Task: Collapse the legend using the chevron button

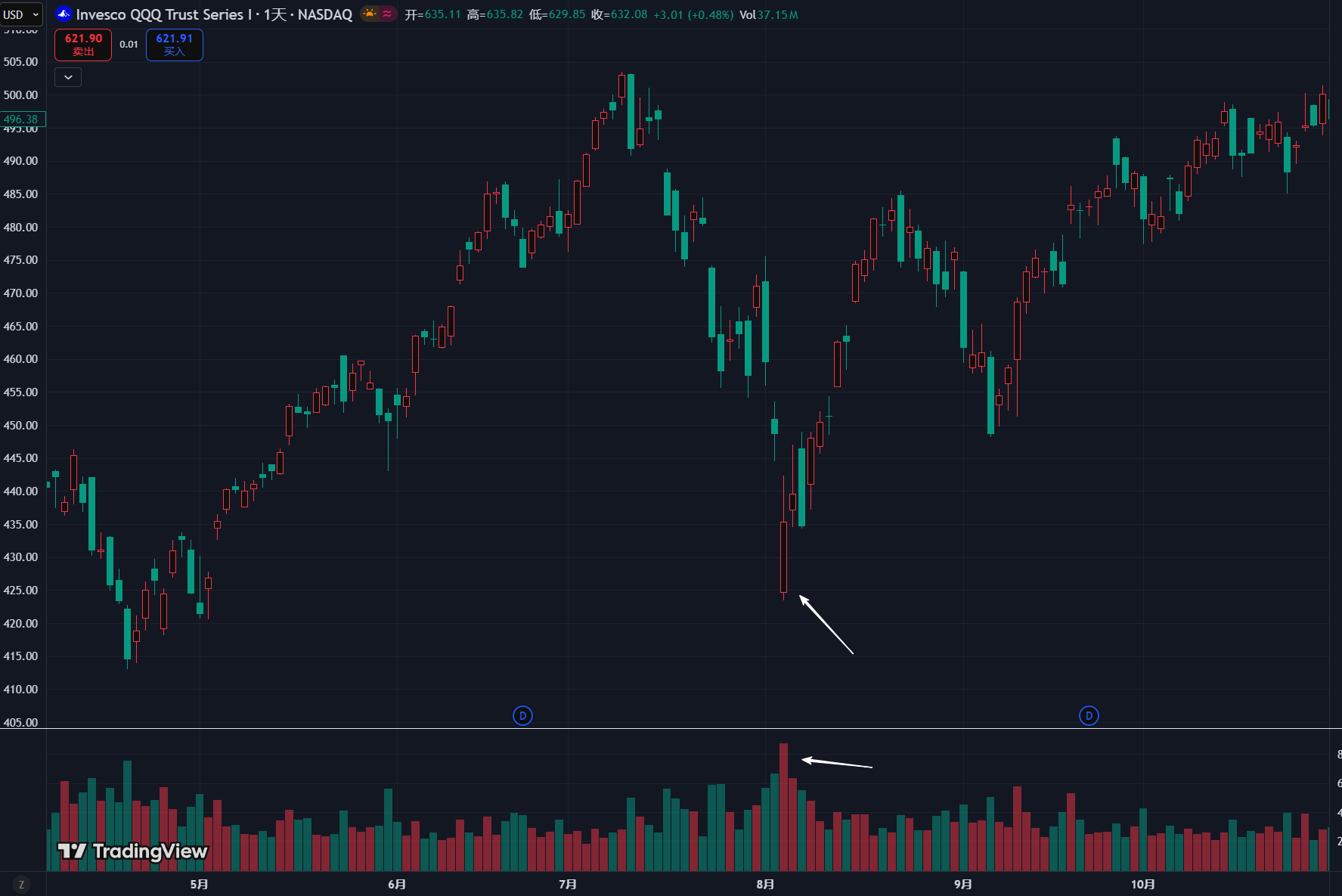Action: (68, 77)
